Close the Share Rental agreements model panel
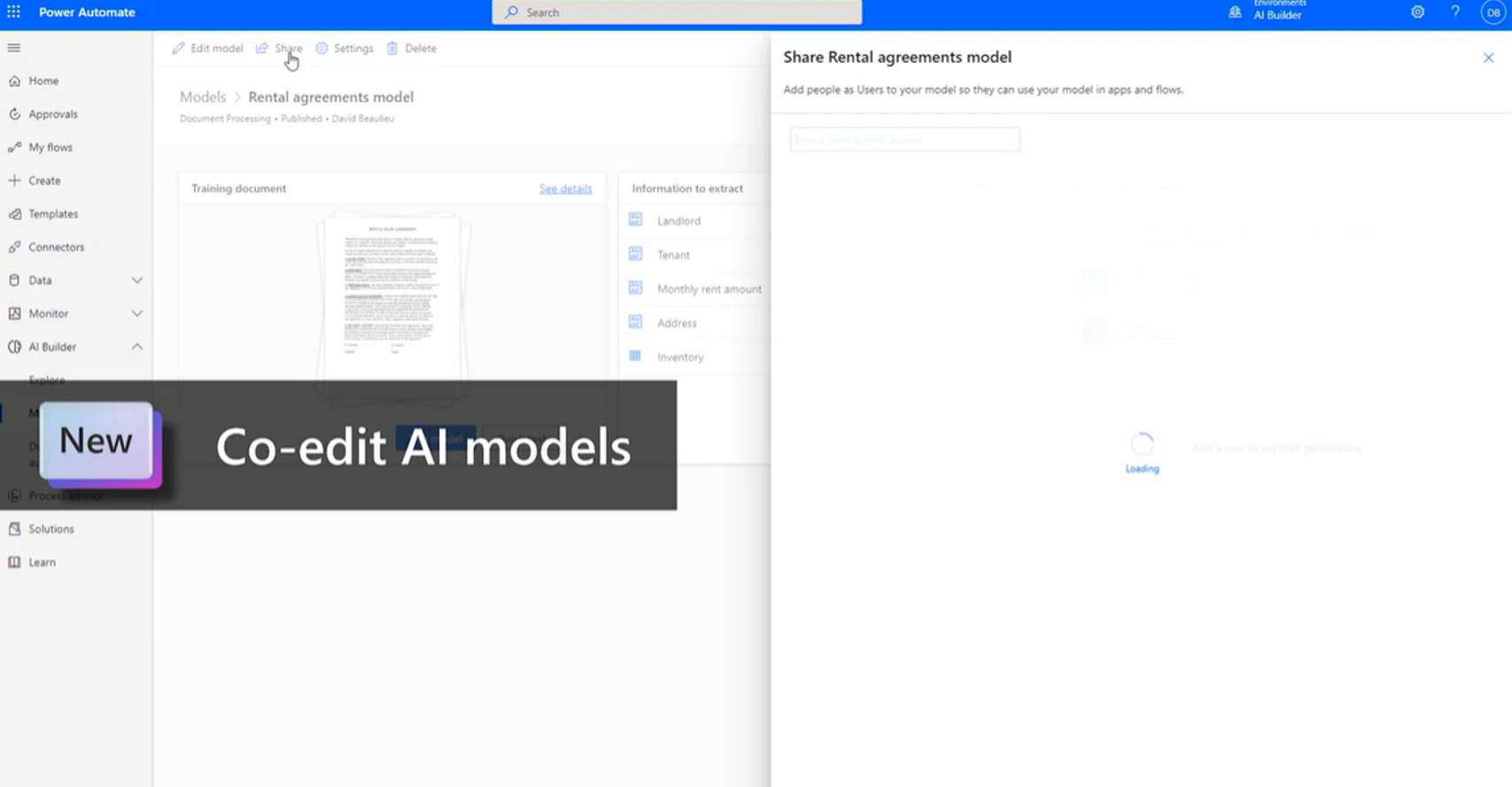This screenshot has height=787, width=1512. [x=1488, y=58]
